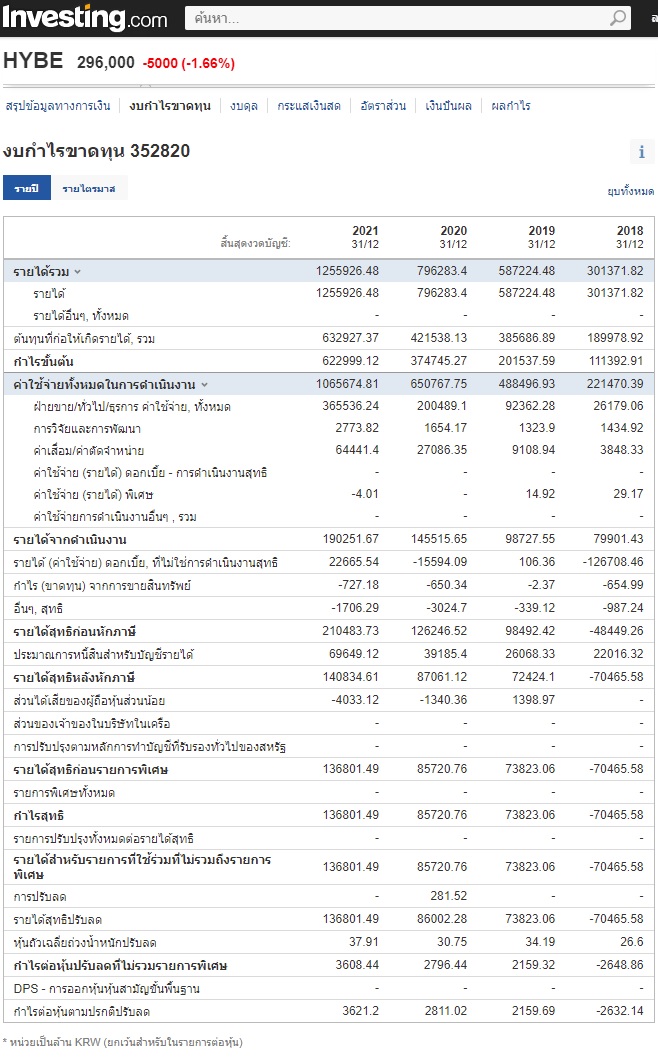
Task: Switch to the งบดุล tab
Action: click(x=244, y=106)
